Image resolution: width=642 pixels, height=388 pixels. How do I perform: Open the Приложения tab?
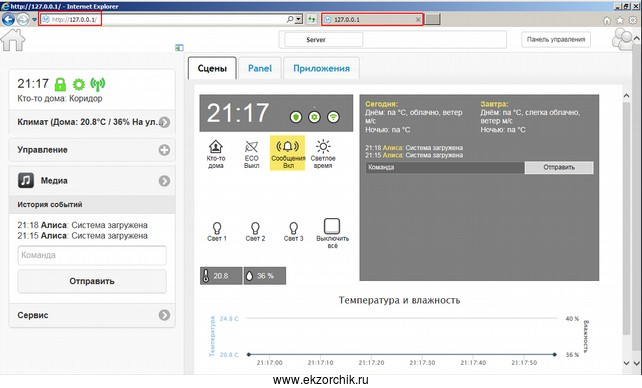321,68
